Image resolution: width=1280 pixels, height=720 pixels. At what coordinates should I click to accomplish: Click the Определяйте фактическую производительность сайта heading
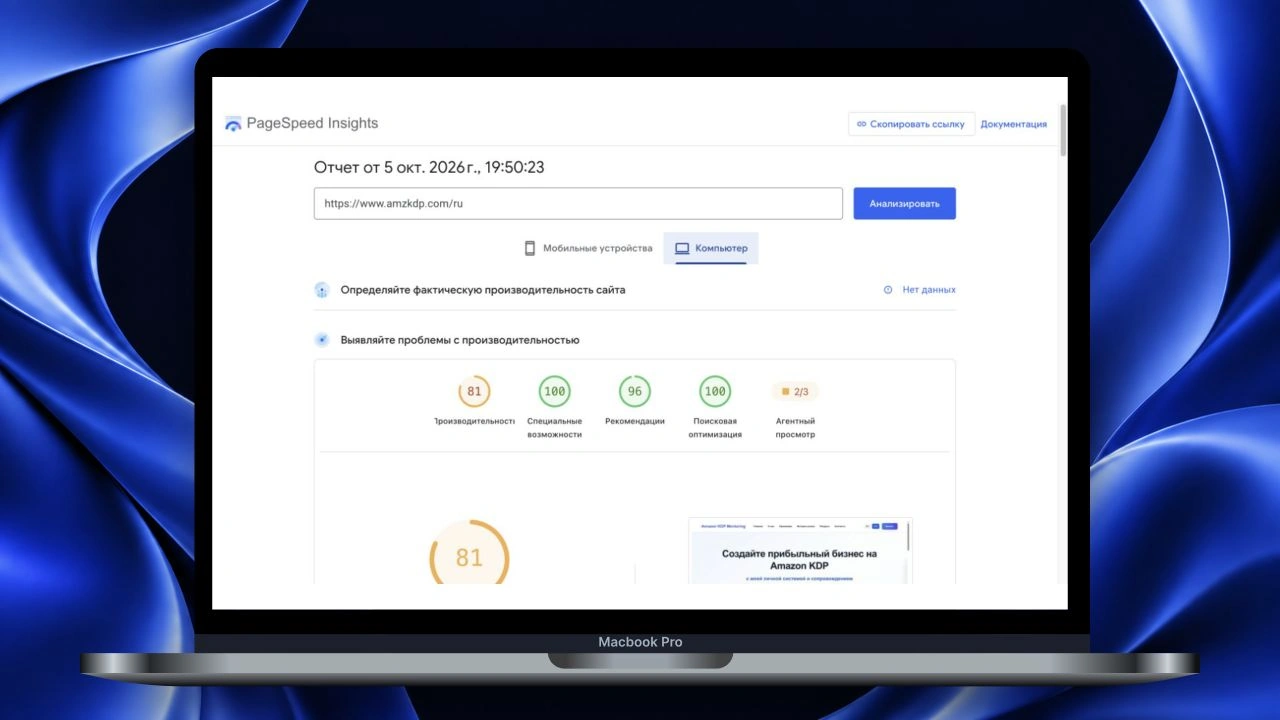[x=483, y=290]
